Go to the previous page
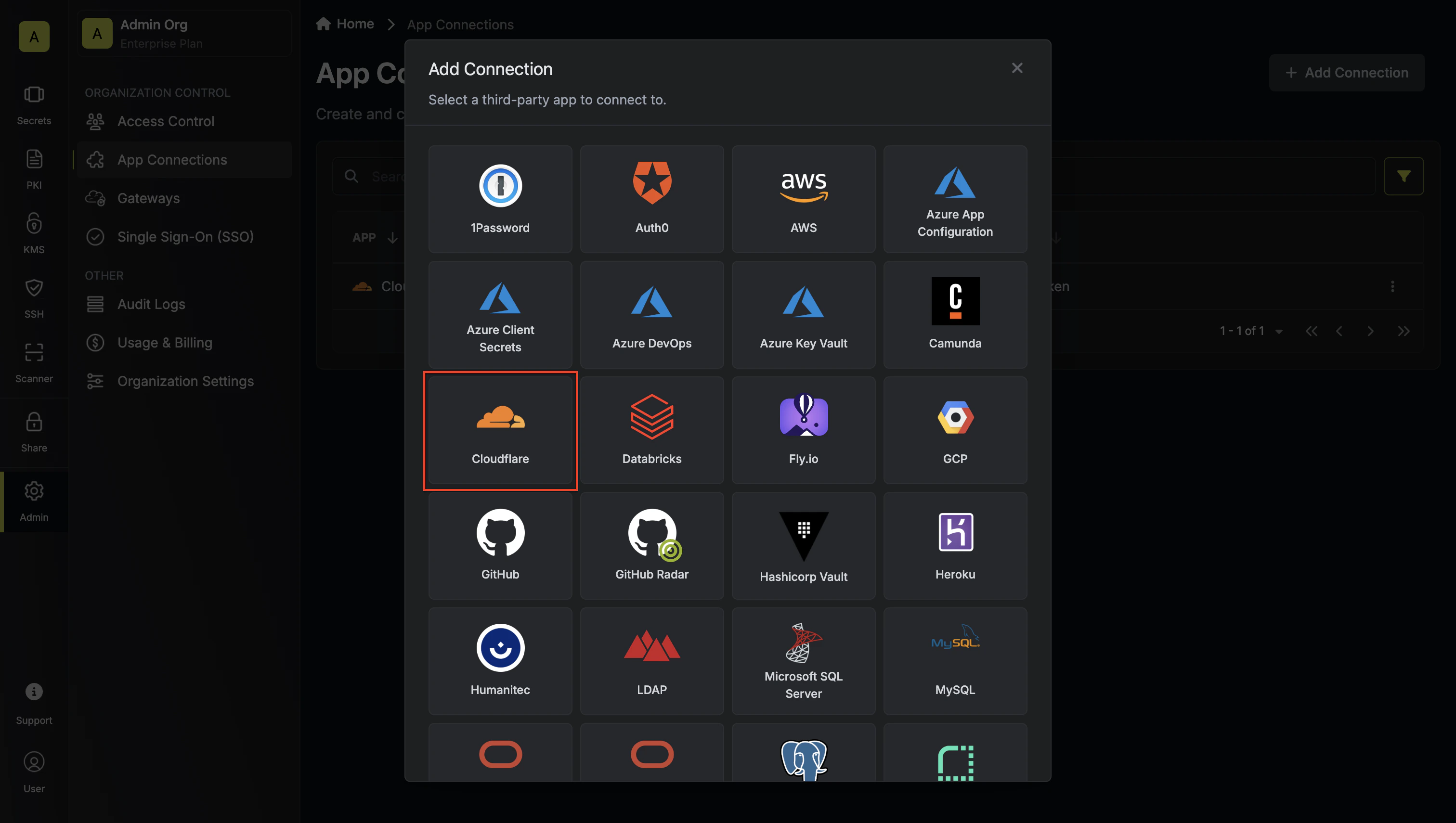This screenshot has height=823, width=1456. coord(1339,331)
